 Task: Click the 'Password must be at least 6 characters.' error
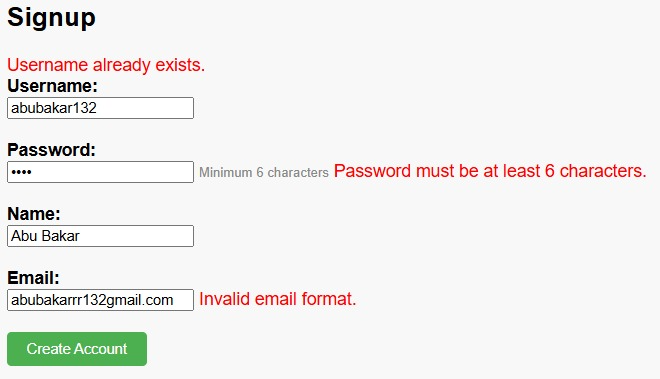click(x=490, y=171)
